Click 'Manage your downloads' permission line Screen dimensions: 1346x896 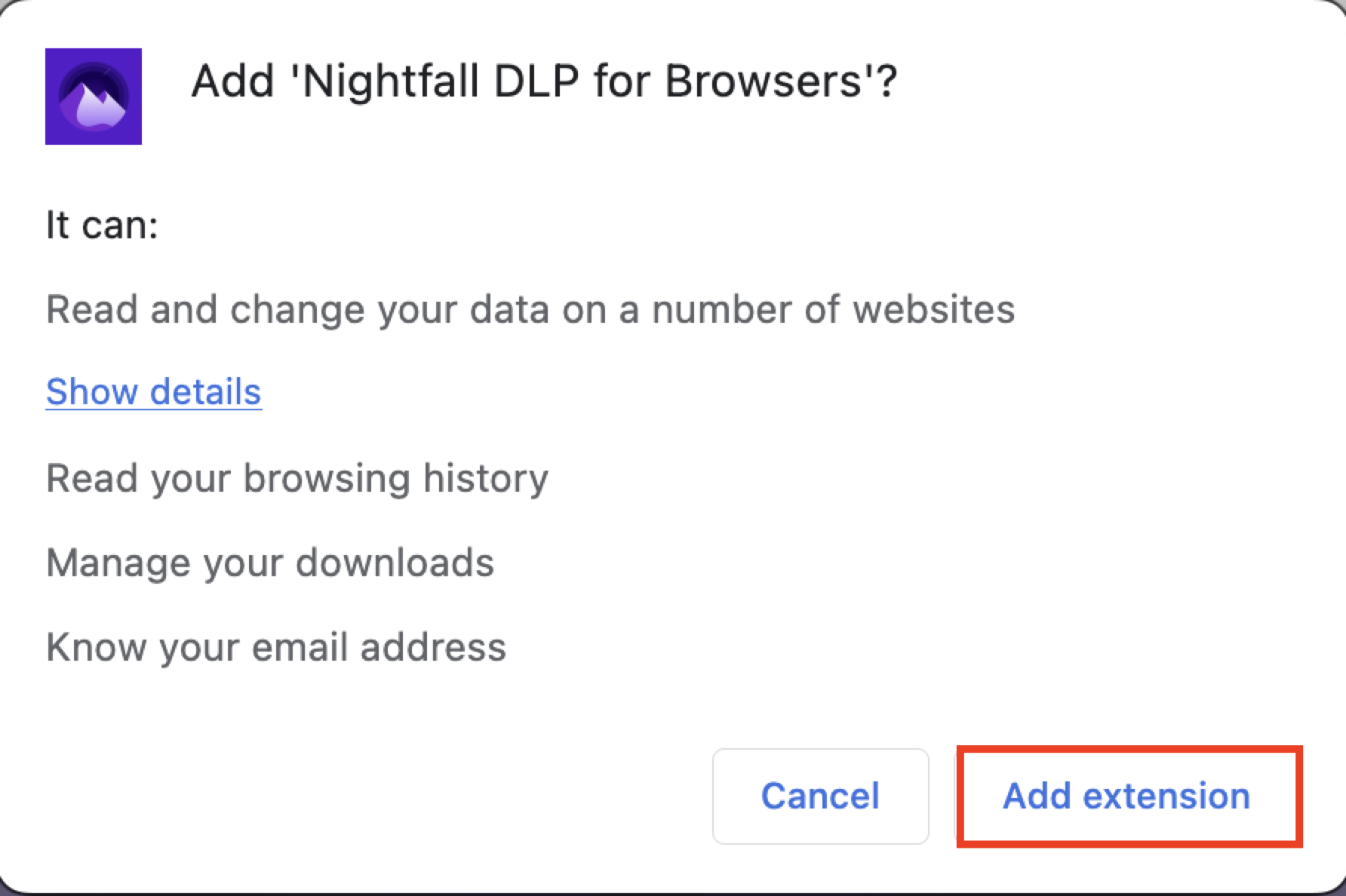click(x=270, y=563)
